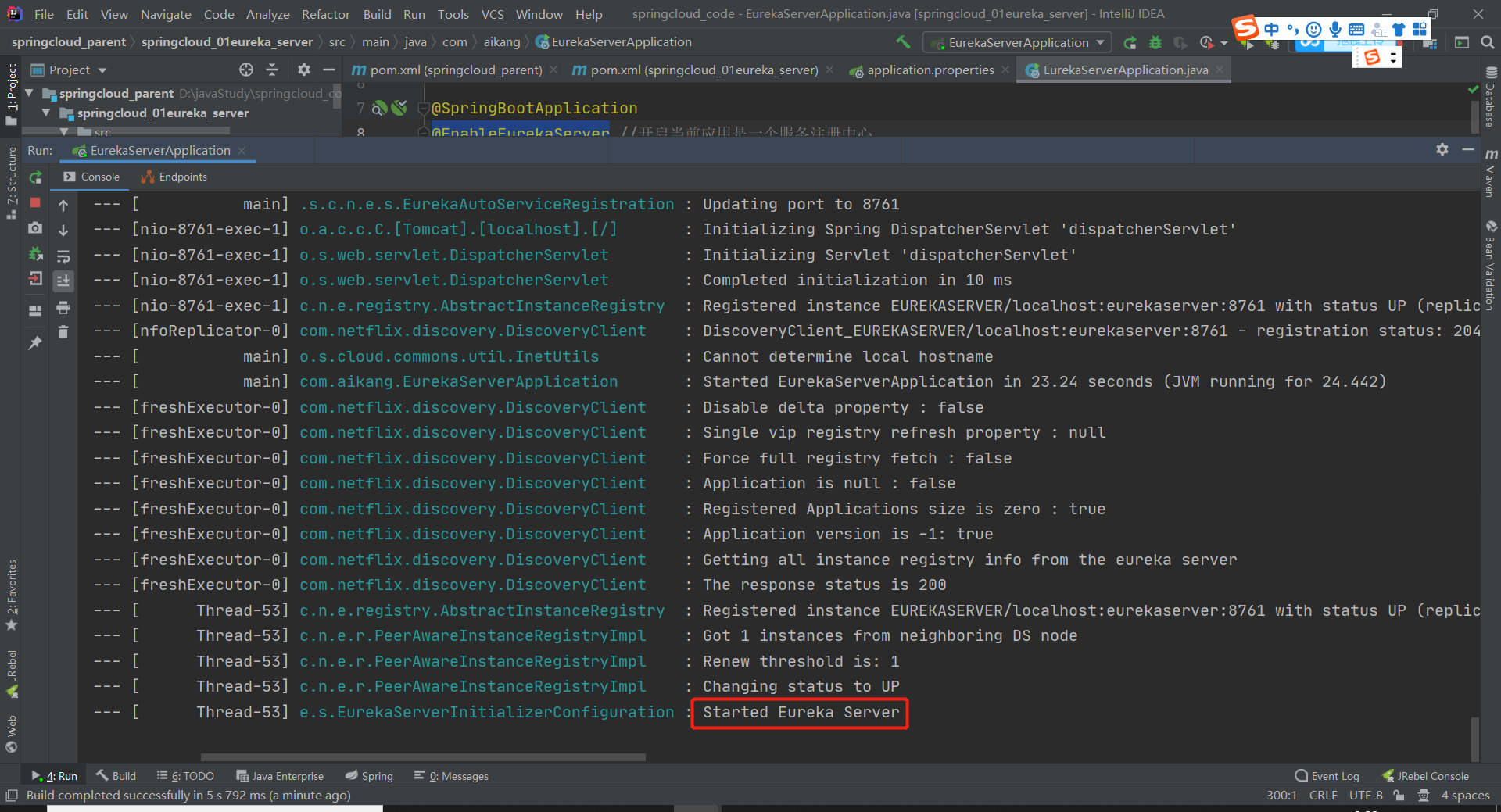Click the up arrow to go up the stack trace
This screenshot has width=1501, height=812.
tap(63, 205)
